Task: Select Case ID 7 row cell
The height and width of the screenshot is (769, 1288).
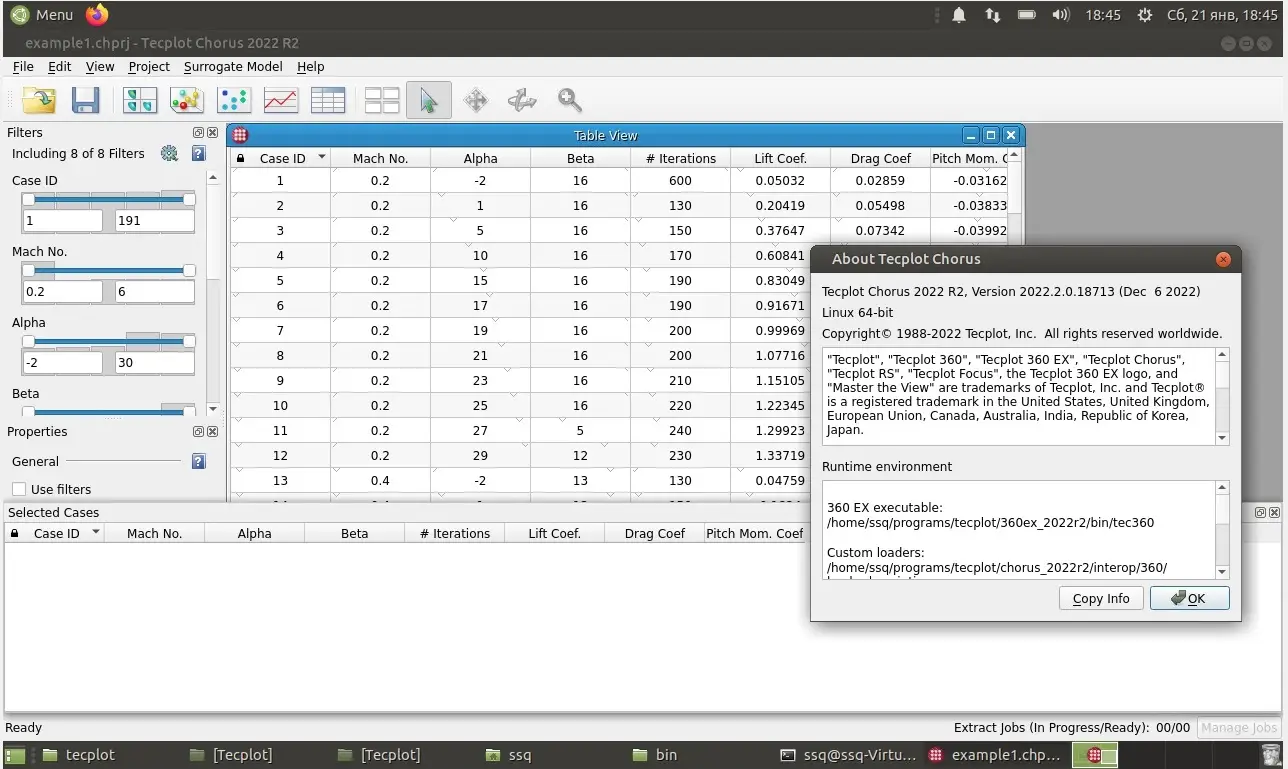Action: click(x=280, y=330)
